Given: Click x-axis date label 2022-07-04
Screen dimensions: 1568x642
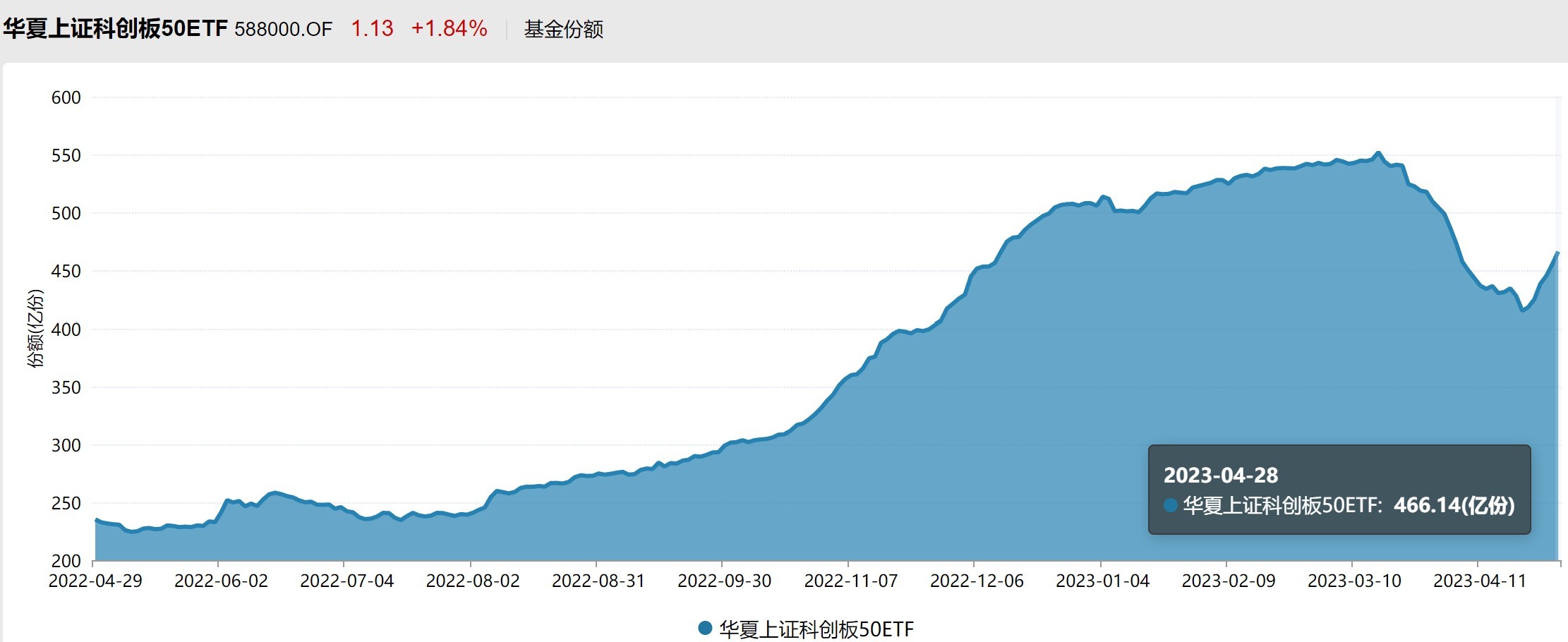Looking at the screenshot, I should (x=346, y=581).
